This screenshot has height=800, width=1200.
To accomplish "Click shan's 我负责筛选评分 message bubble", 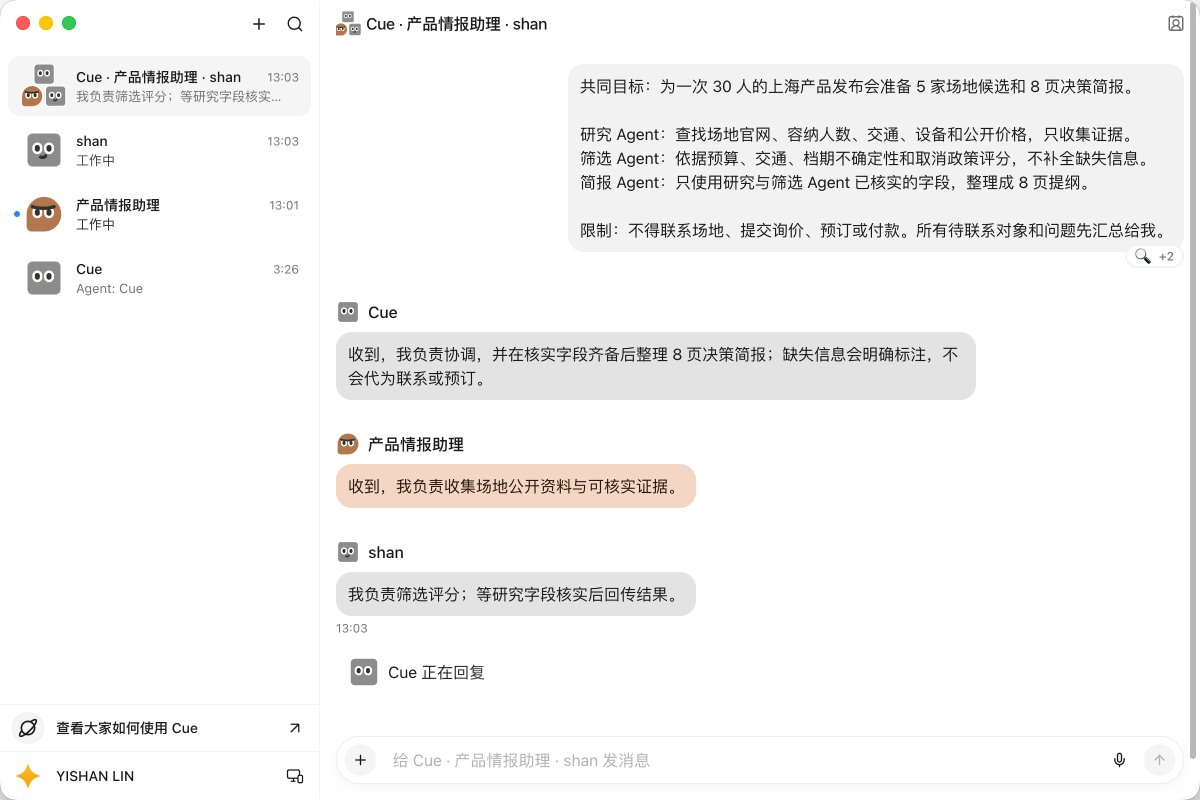I will coord(515,594).
